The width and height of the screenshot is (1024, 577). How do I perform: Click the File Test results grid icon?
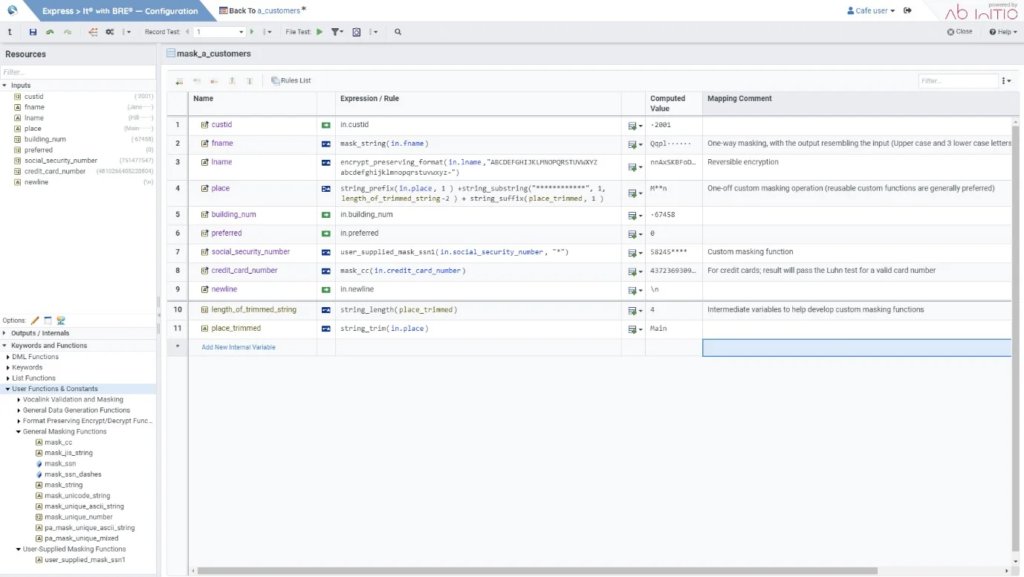pyautogui.click(x=357, y=32)
